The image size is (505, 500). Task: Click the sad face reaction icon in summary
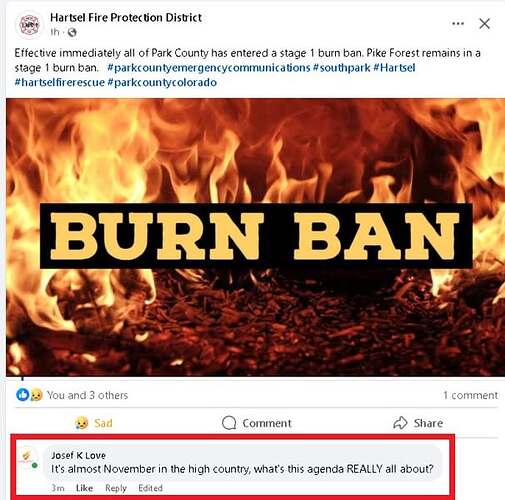click(36, 395)
